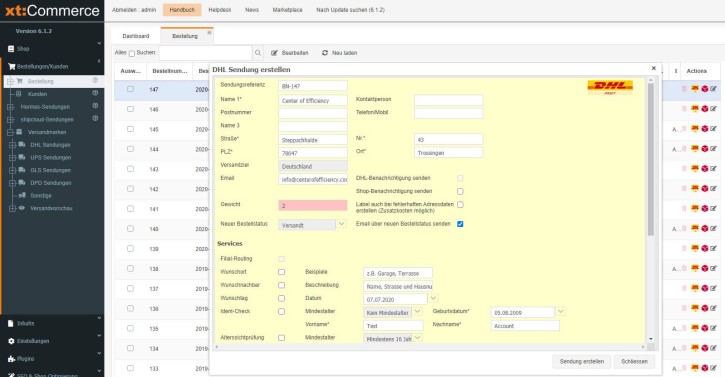725x377 pixels.
Task: Expand the Hermes-Sendungen tree node
Action: click(x=10, y=106)
